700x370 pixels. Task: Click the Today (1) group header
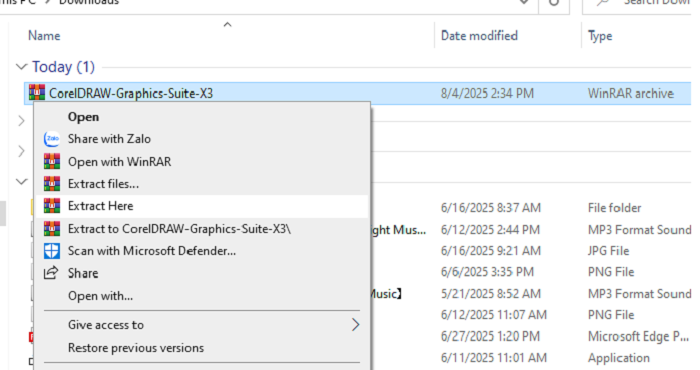(x=63, y=67)
